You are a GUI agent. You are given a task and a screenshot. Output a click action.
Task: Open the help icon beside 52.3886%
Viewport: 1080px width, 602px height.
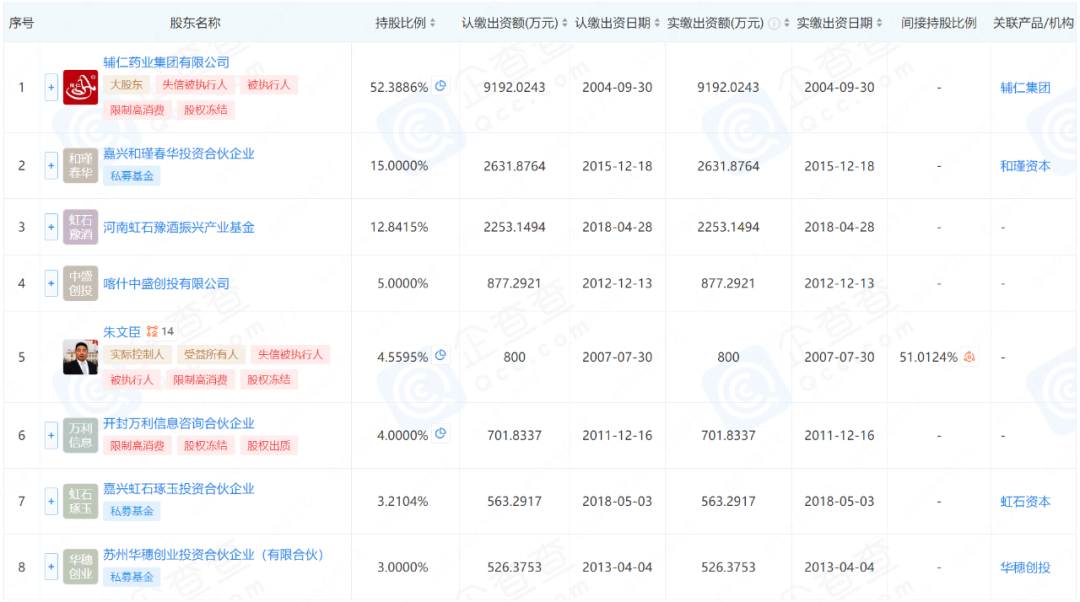pos(440,86)
